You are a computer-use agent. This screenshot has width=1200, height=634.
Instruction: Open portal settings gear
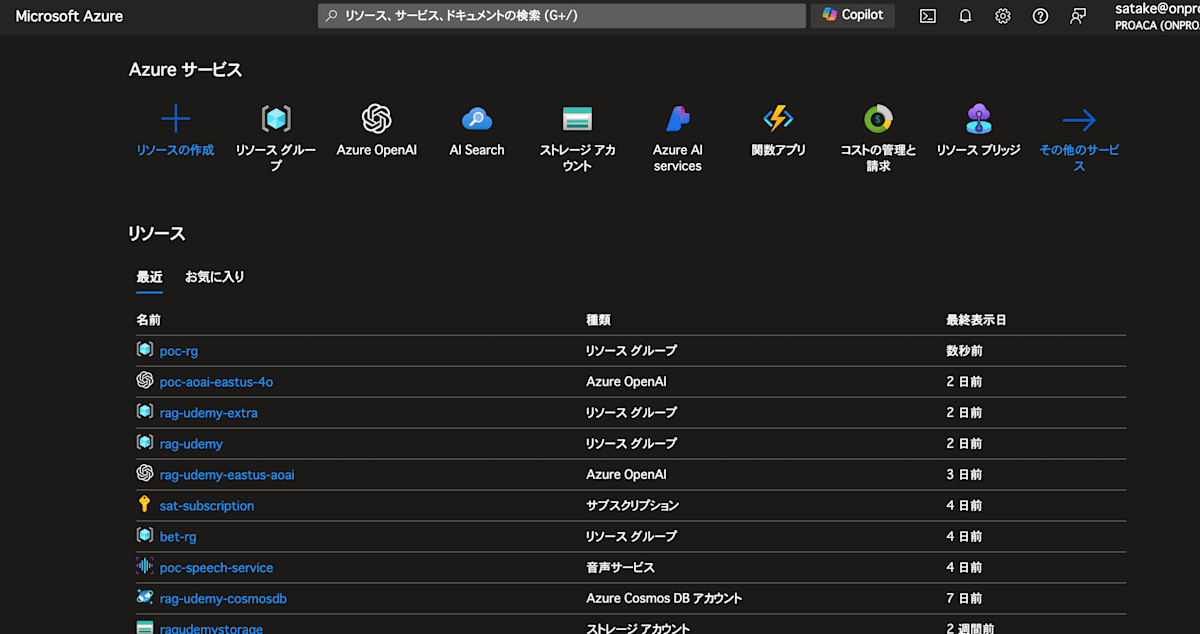[x=1003, y=16]
